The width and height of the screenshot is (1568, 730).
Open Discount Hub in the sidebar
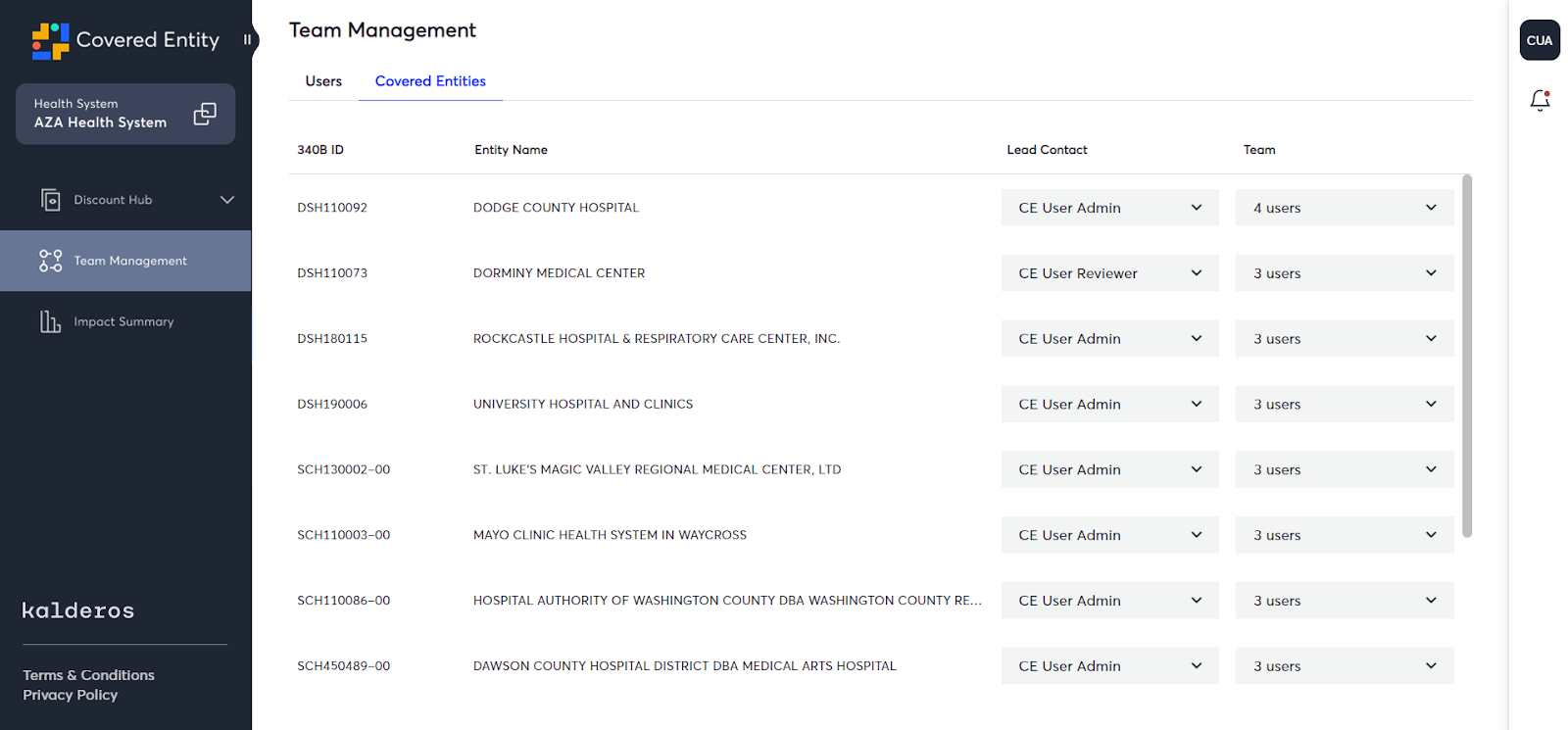[125, 200]
